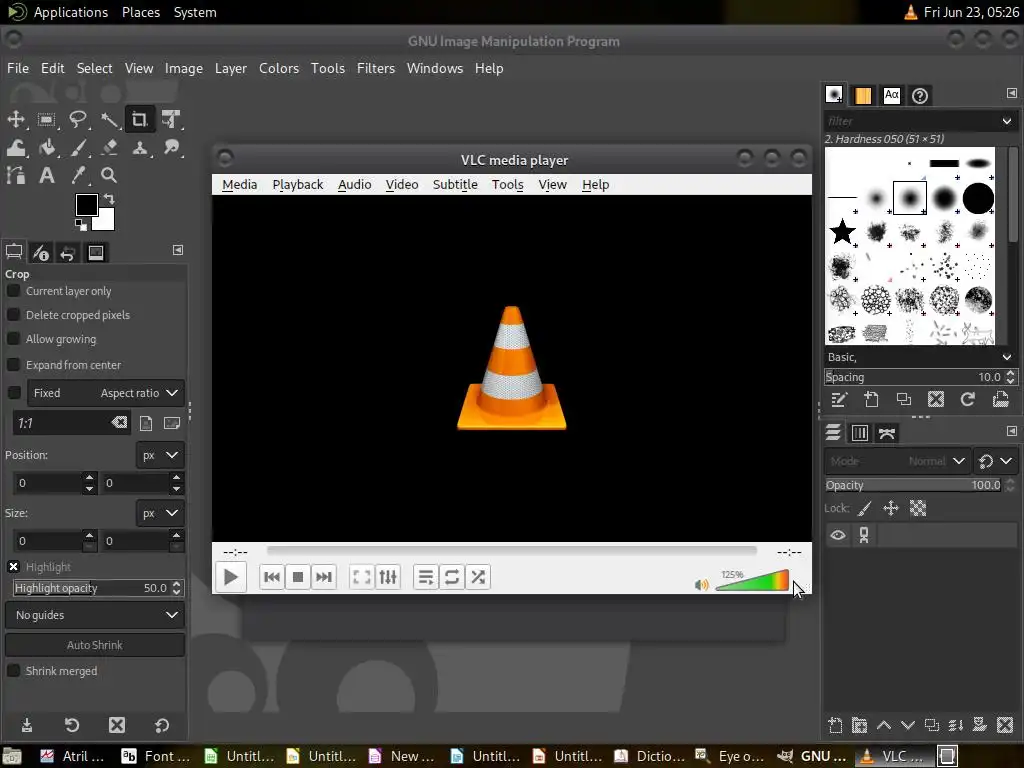Toggle the Fixed aspect ratio checkbox
The width and height of the screenshot is (1024, 768).
13,392
